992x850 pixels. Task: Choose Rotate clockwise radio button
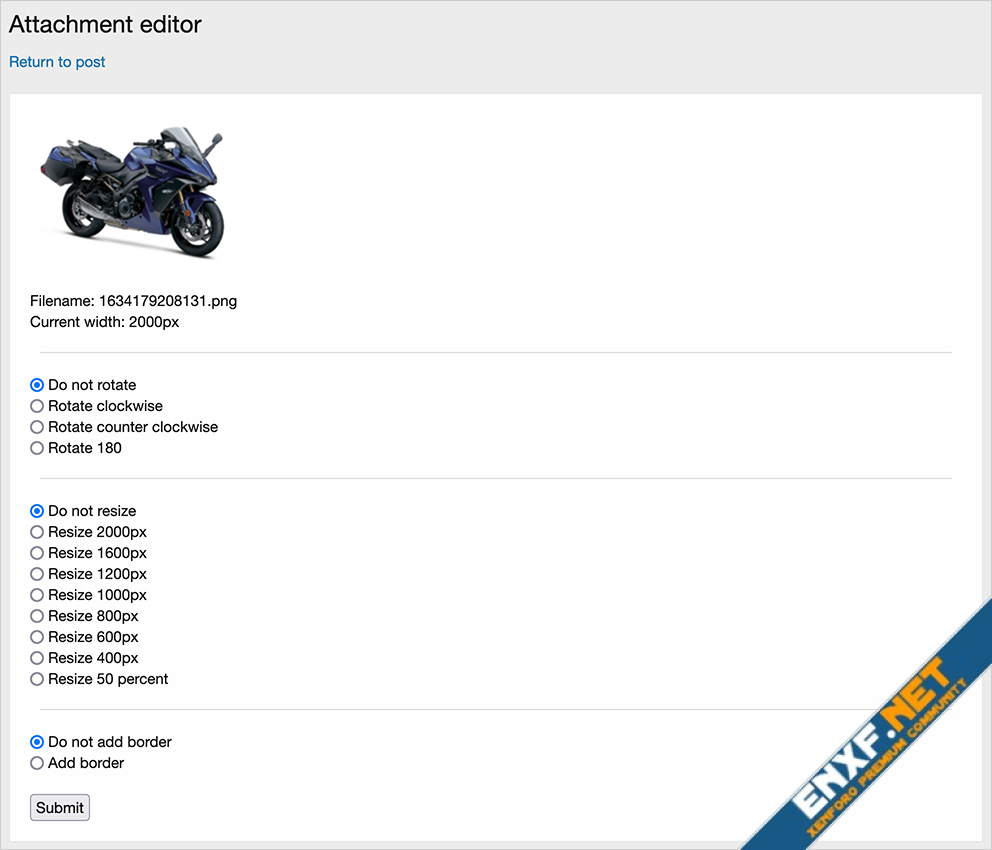(x=37, y=406)
